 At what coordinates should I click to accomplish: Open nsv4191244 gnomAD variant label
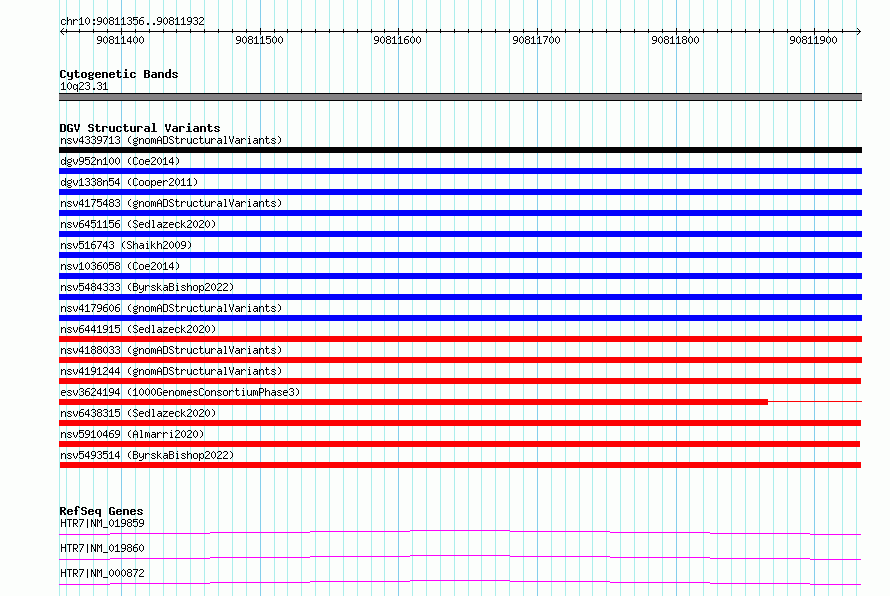(x=171, y=371)
